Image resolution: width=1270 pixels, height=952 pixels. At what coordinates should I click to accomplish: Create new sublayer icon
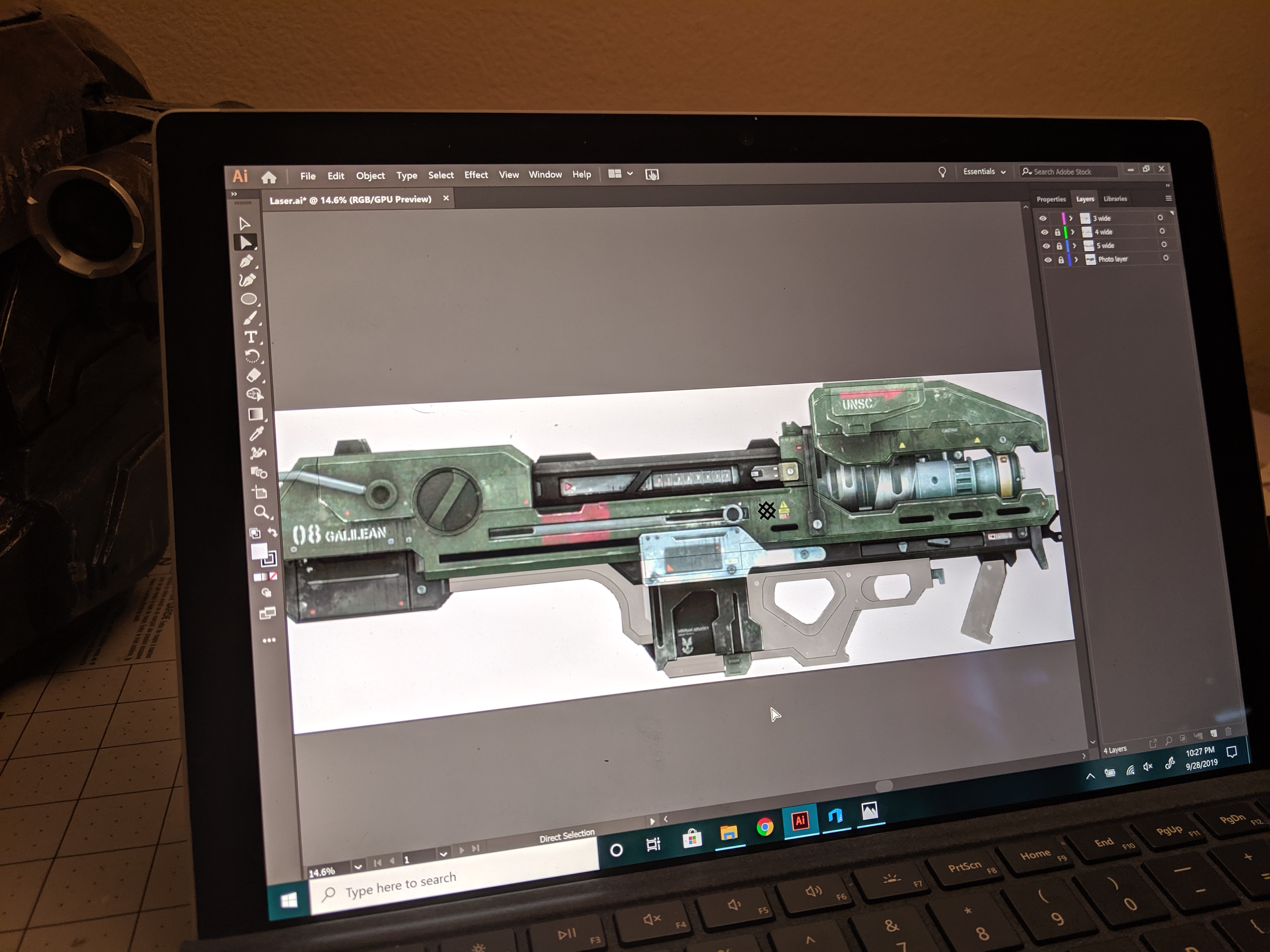1198,735
